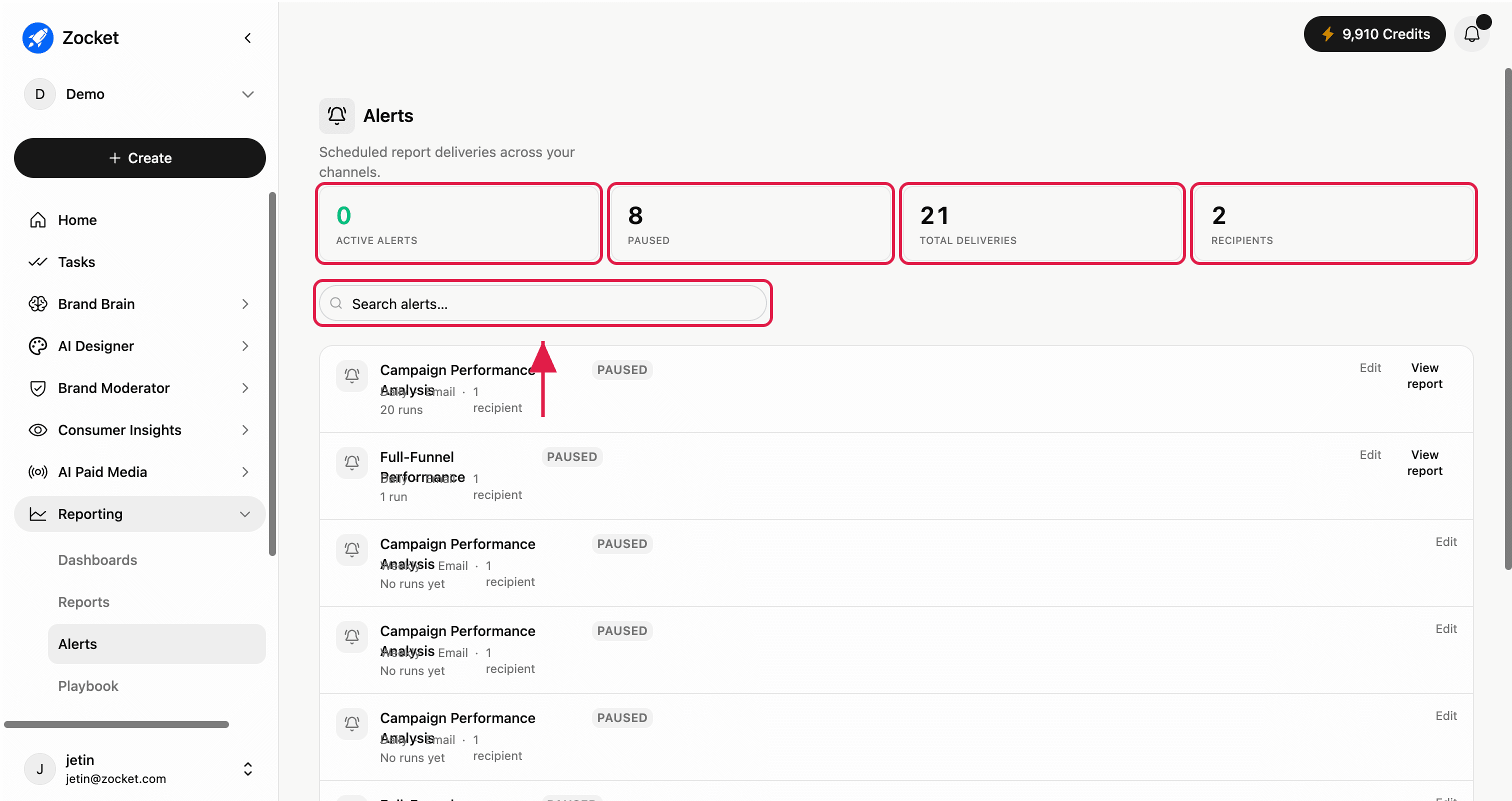View report for the 20 runs alert
Screen dimensions: 1512x801
[x=1424, y=375]
